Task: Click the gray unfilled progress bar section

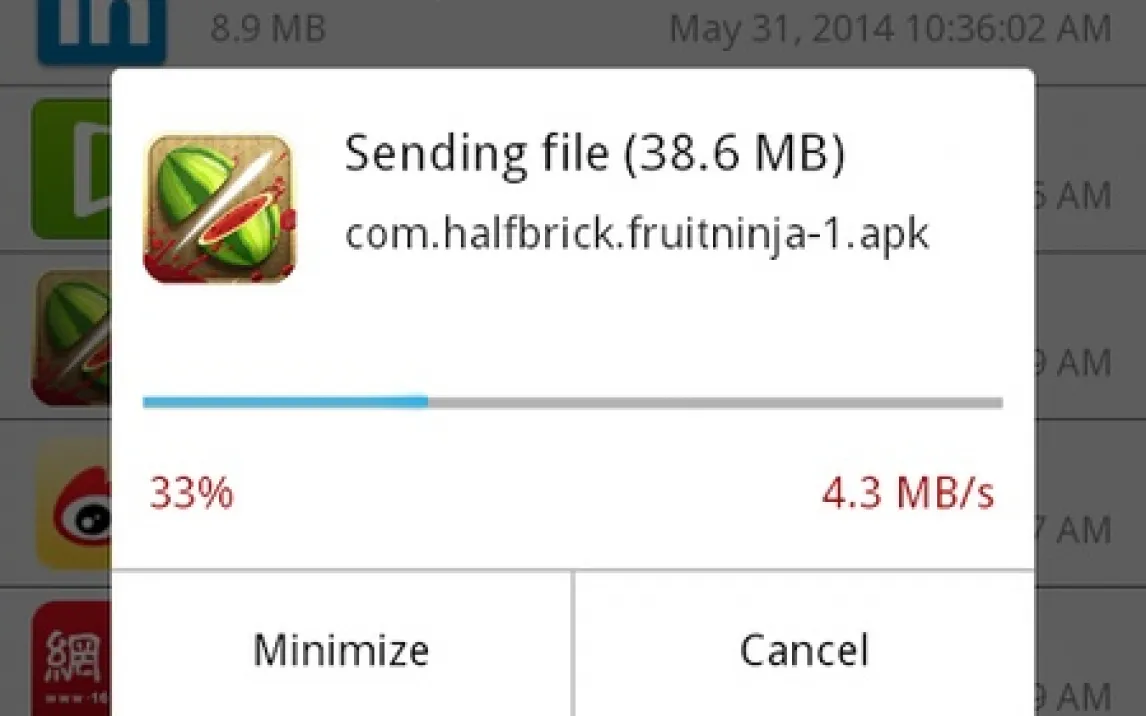Action: [x=716, y=402]
